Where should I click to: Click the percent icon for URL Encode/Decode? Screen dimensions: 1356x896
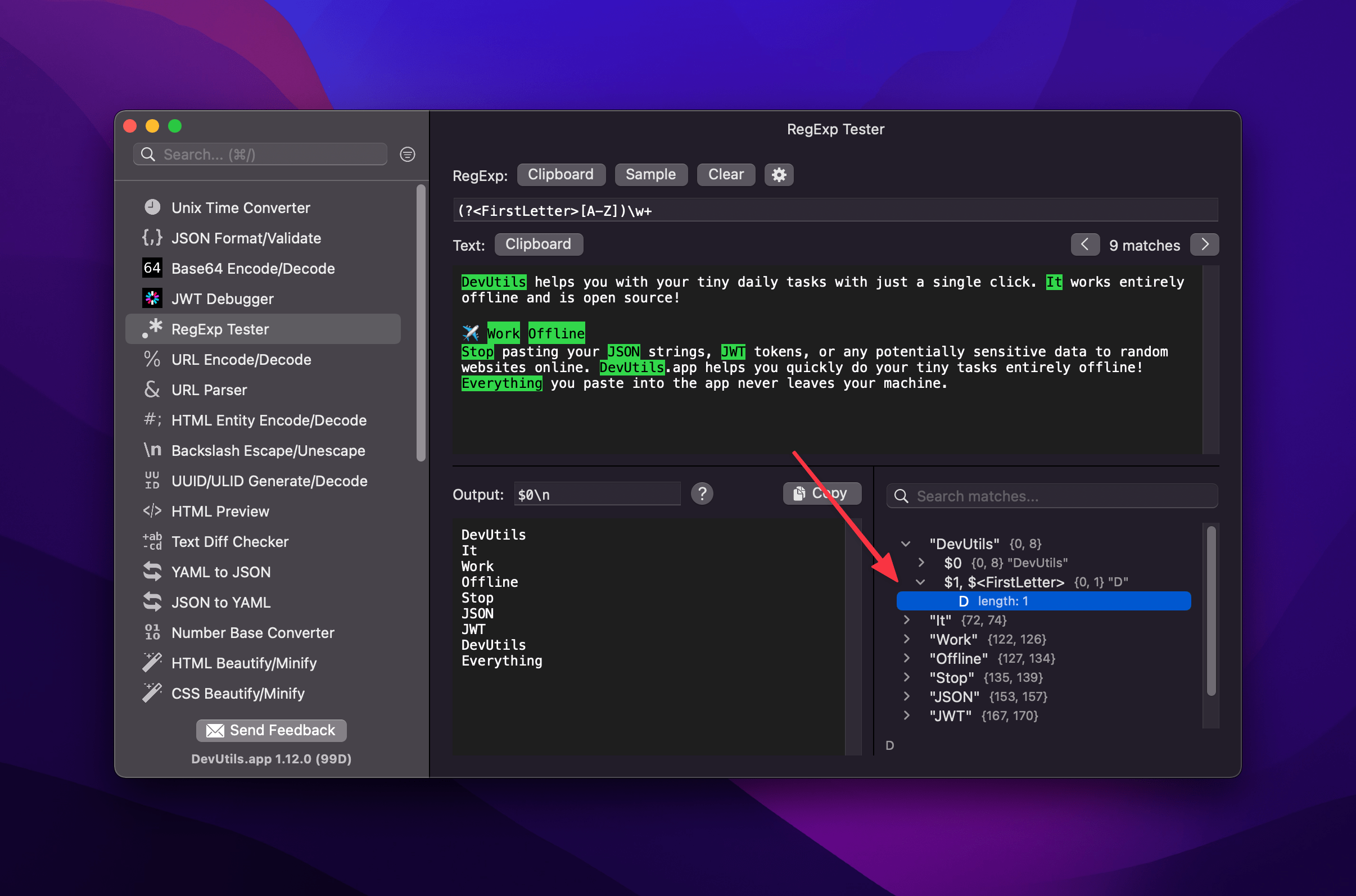pyautogui.click(x=152, y=359)
